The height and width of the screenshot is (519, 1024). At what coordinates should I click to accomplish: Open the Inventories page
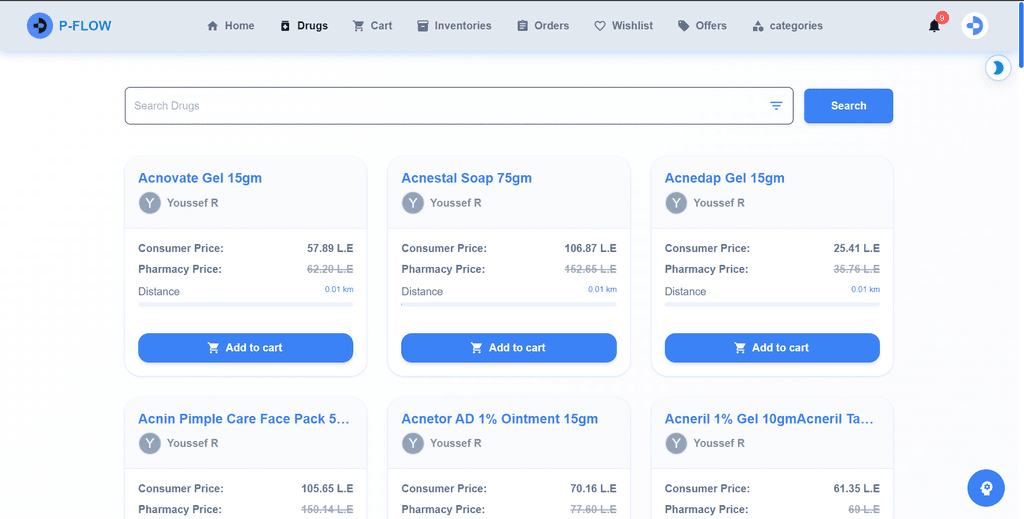[x=454, y=25]
